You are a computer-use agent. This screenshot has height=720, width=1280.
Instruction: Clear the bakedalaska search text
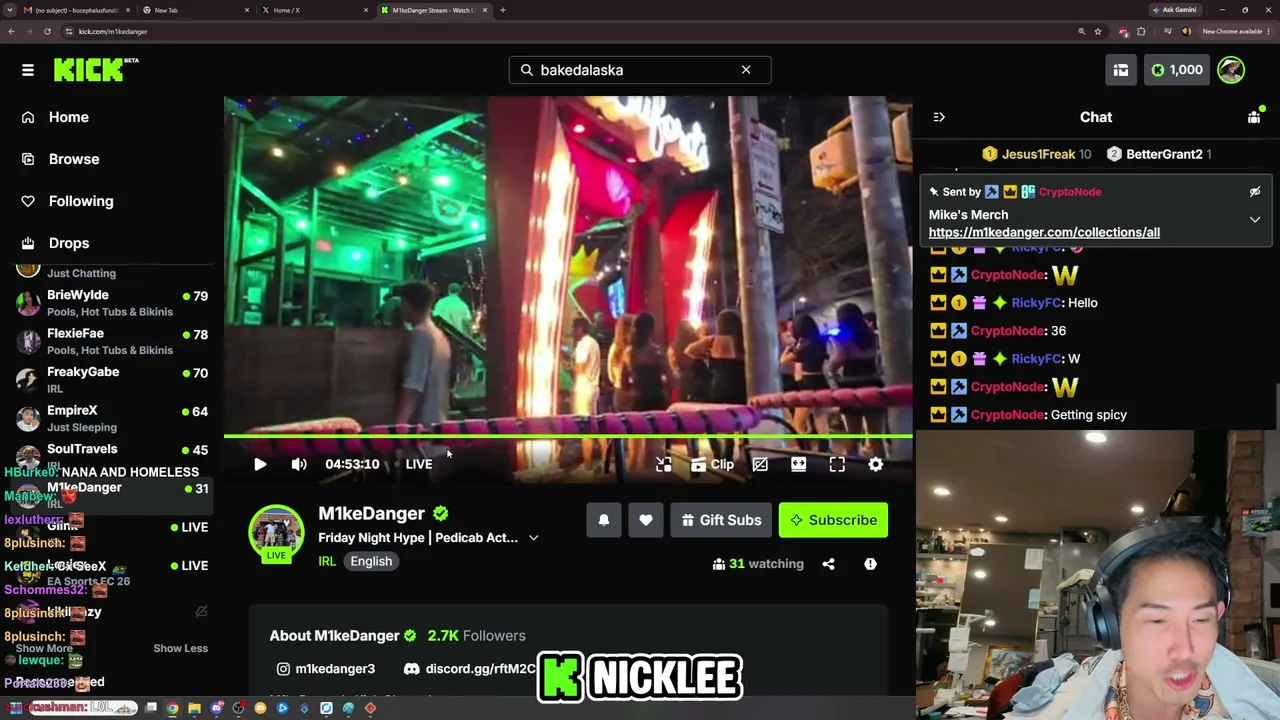click(746, 70)
